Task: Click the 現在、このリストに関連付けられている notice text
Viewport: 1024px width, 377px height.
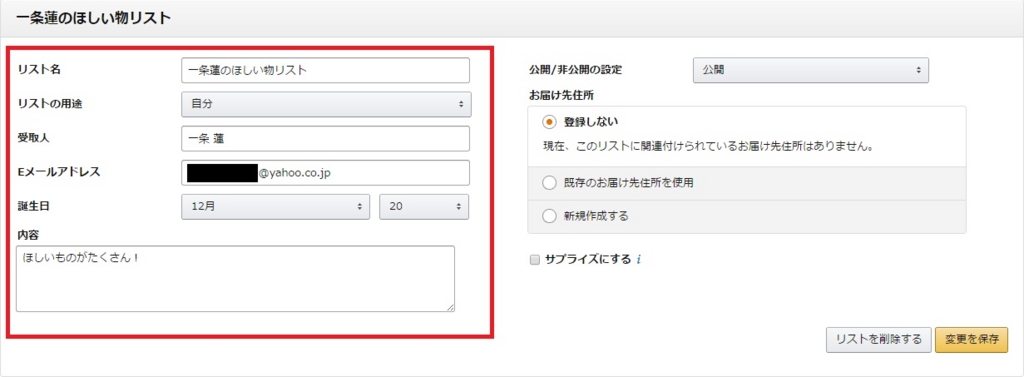Action: pyautogui.click(x=709, y=146)
